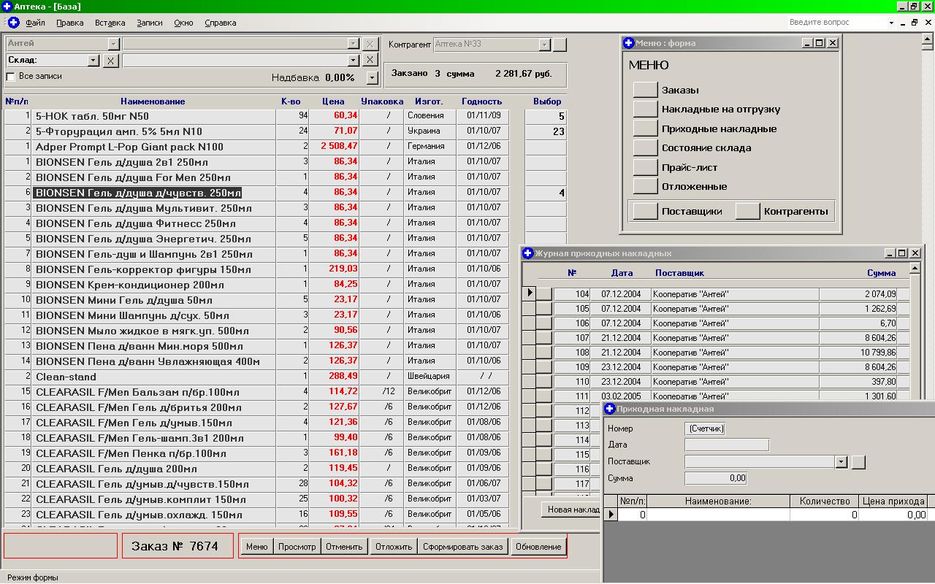Minimize the Журнал приходных накладных window
The image size is (935, 584).
point(890,254)
